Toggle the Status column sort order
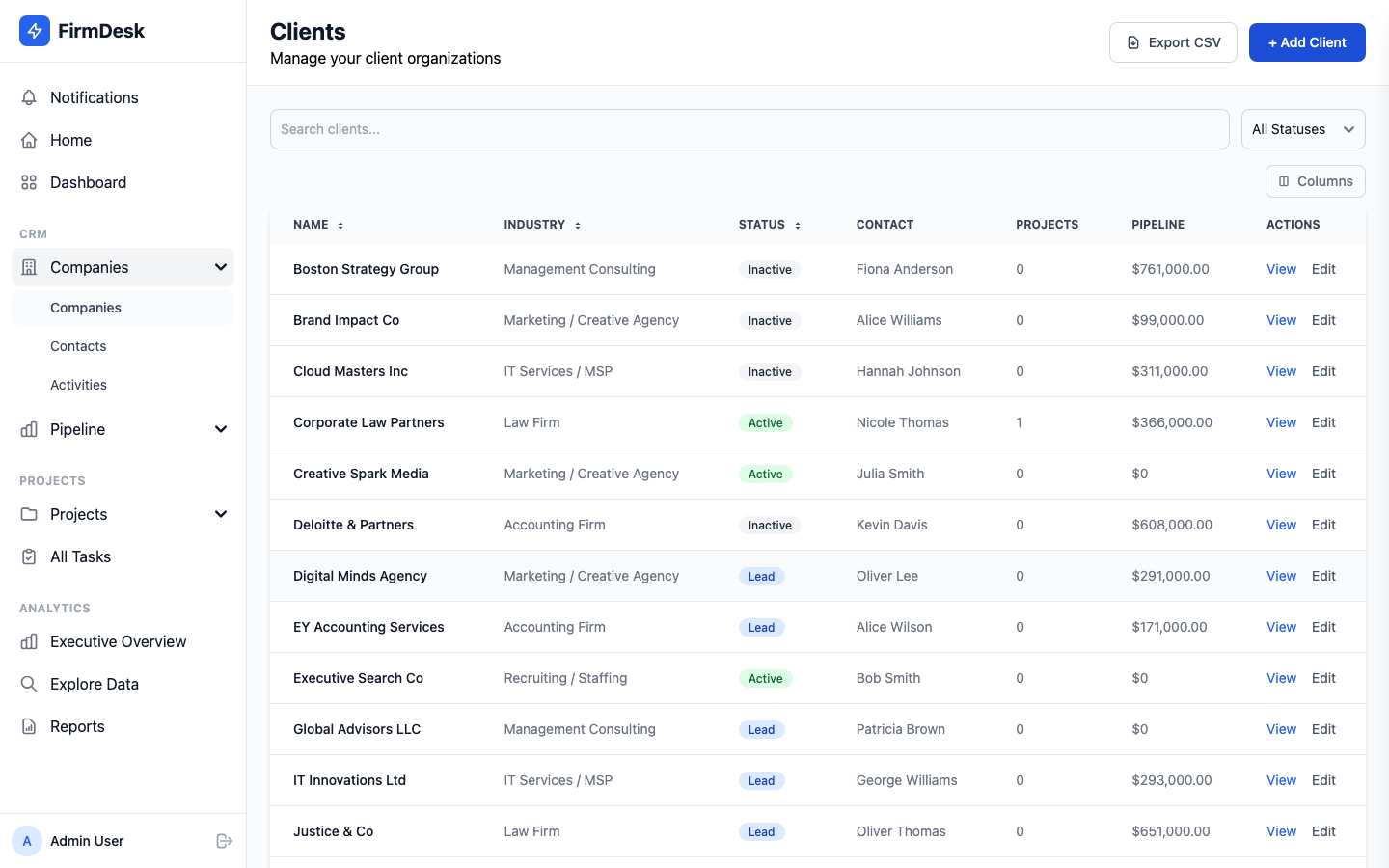The width and height of the screenshot is (1389, 868). coord(798,224)
